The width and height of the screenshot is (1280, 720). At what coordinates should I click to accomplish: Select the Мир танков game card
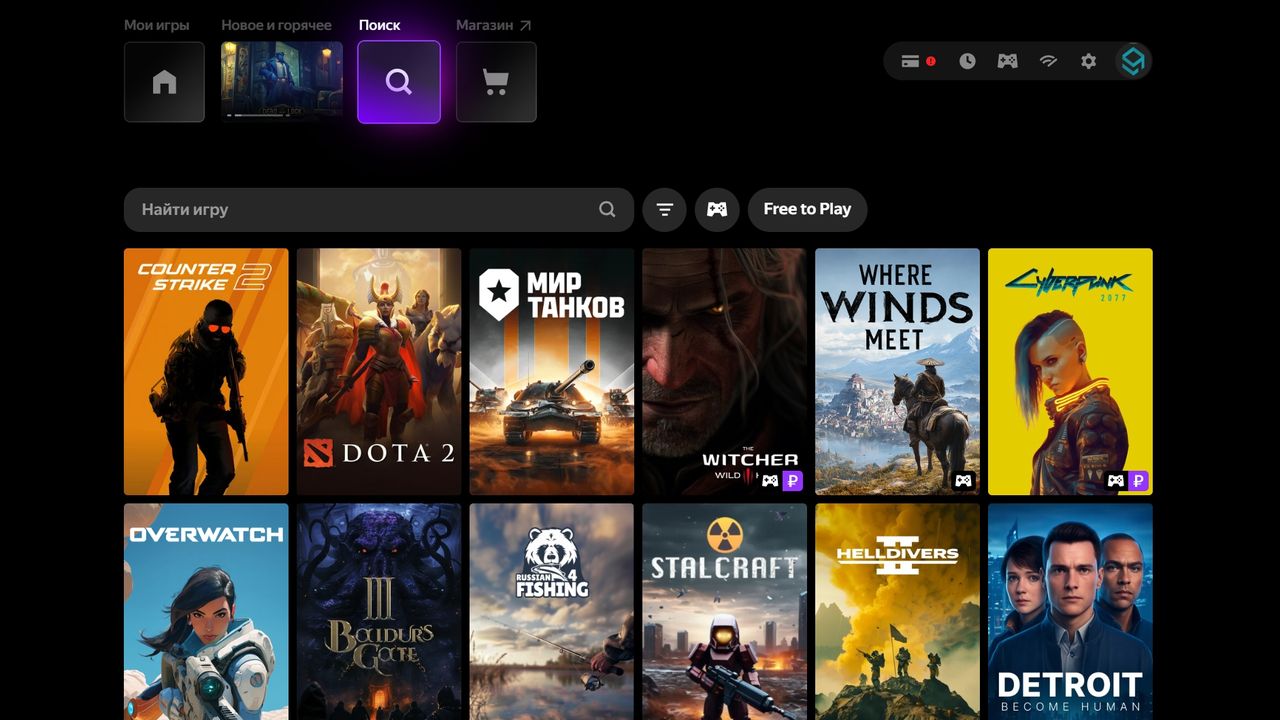point(552,372)
